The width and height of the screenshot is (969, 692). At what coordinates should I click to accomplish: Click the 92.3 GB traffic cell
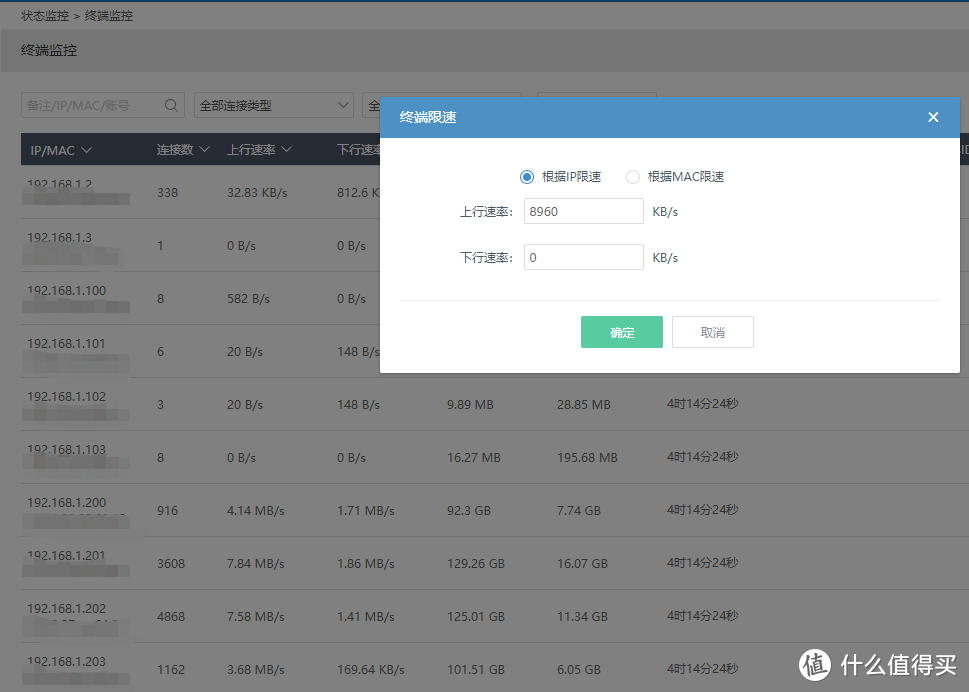click(x=468, y=511)
